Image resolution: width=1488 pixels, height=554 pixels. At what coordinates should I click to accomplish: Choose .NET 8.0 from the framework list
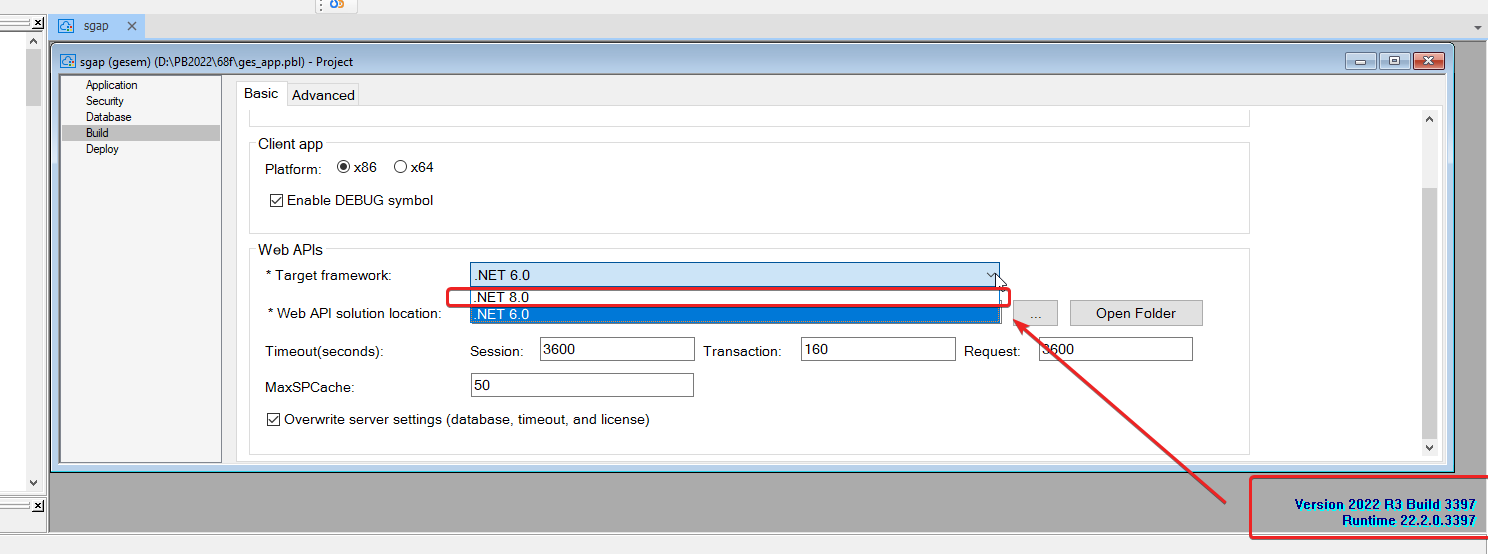pyautogui.click(x=734, y=297)
